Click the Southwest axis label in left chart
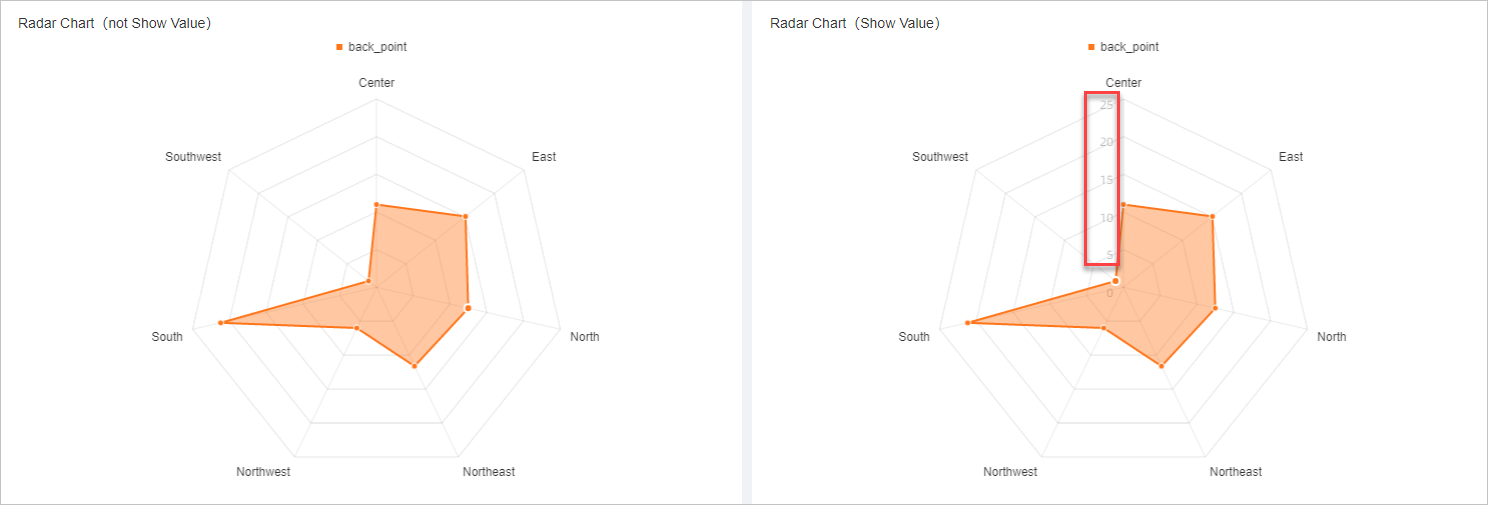The width and height of the screenshot is (1488, 505). 193,157
